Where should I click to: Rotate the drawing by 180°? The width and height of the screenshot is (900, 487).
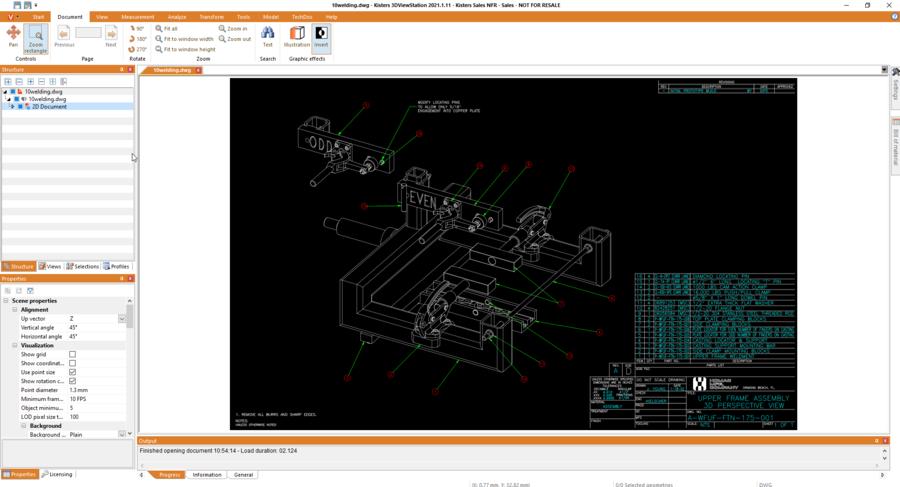138,39
